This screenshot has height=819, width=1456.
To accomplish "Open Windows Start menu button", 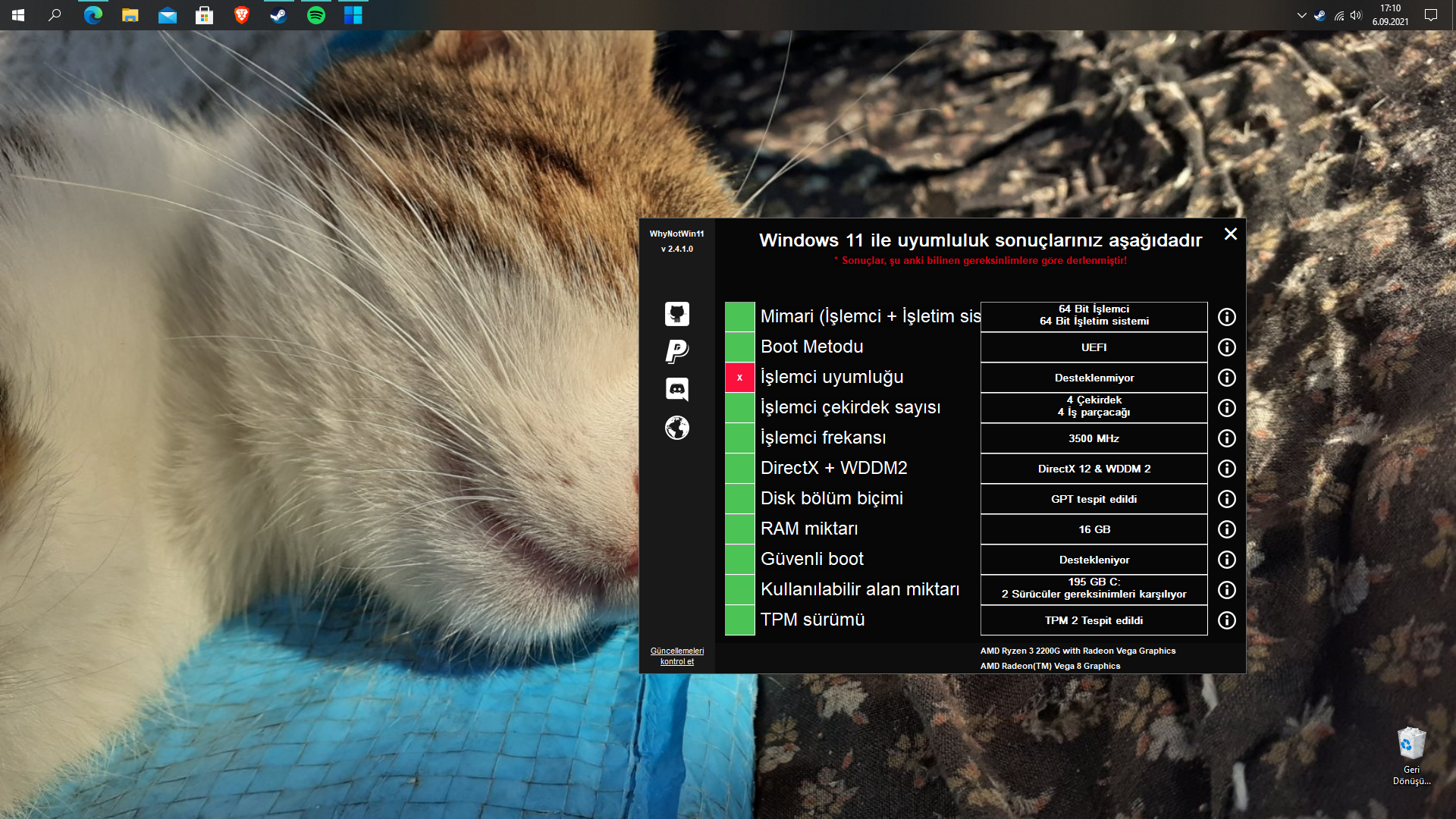I will [x=18, y=15].
